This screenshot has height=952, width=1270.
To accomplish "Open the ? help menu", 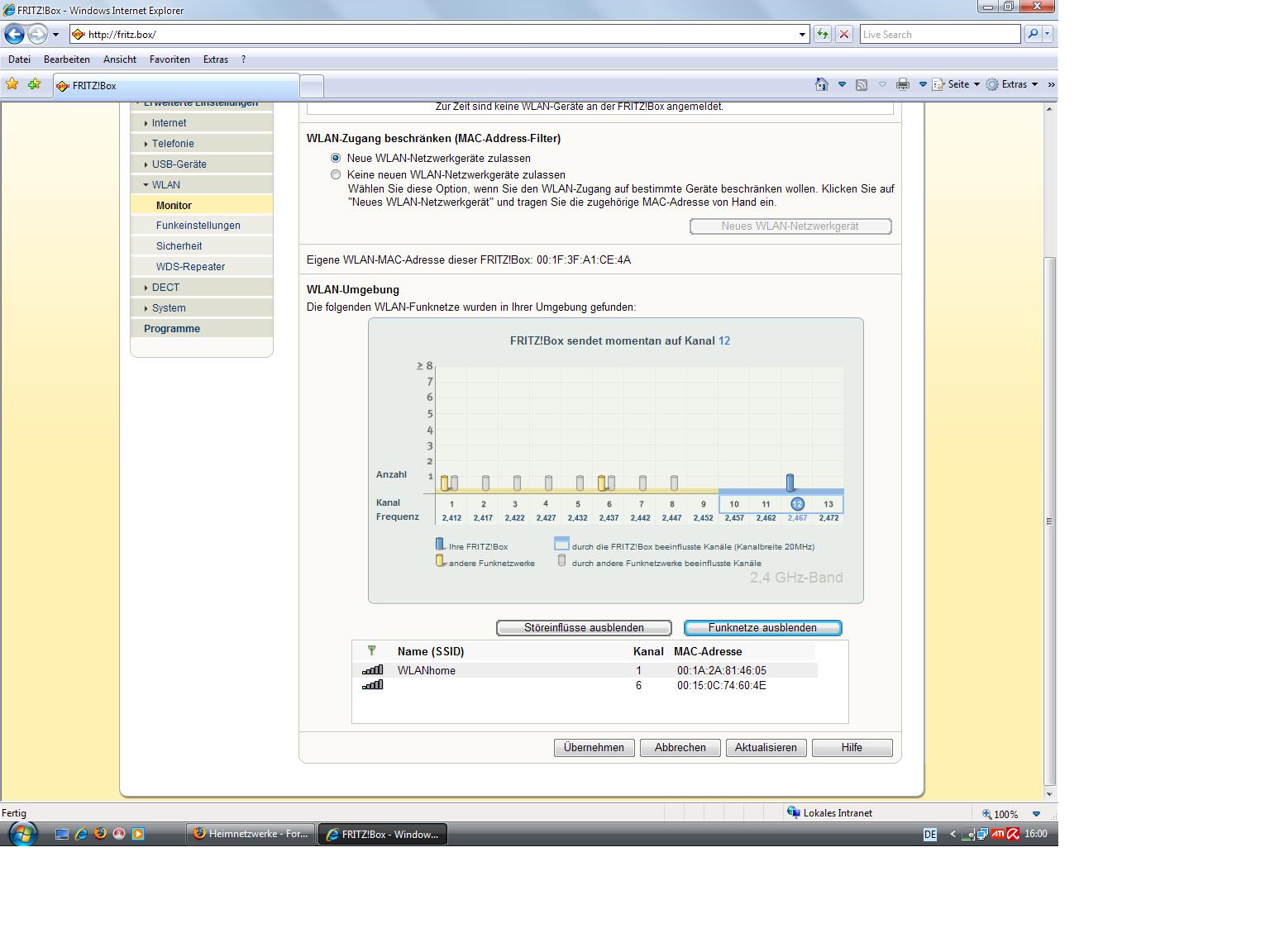I will tap(243, 59).
